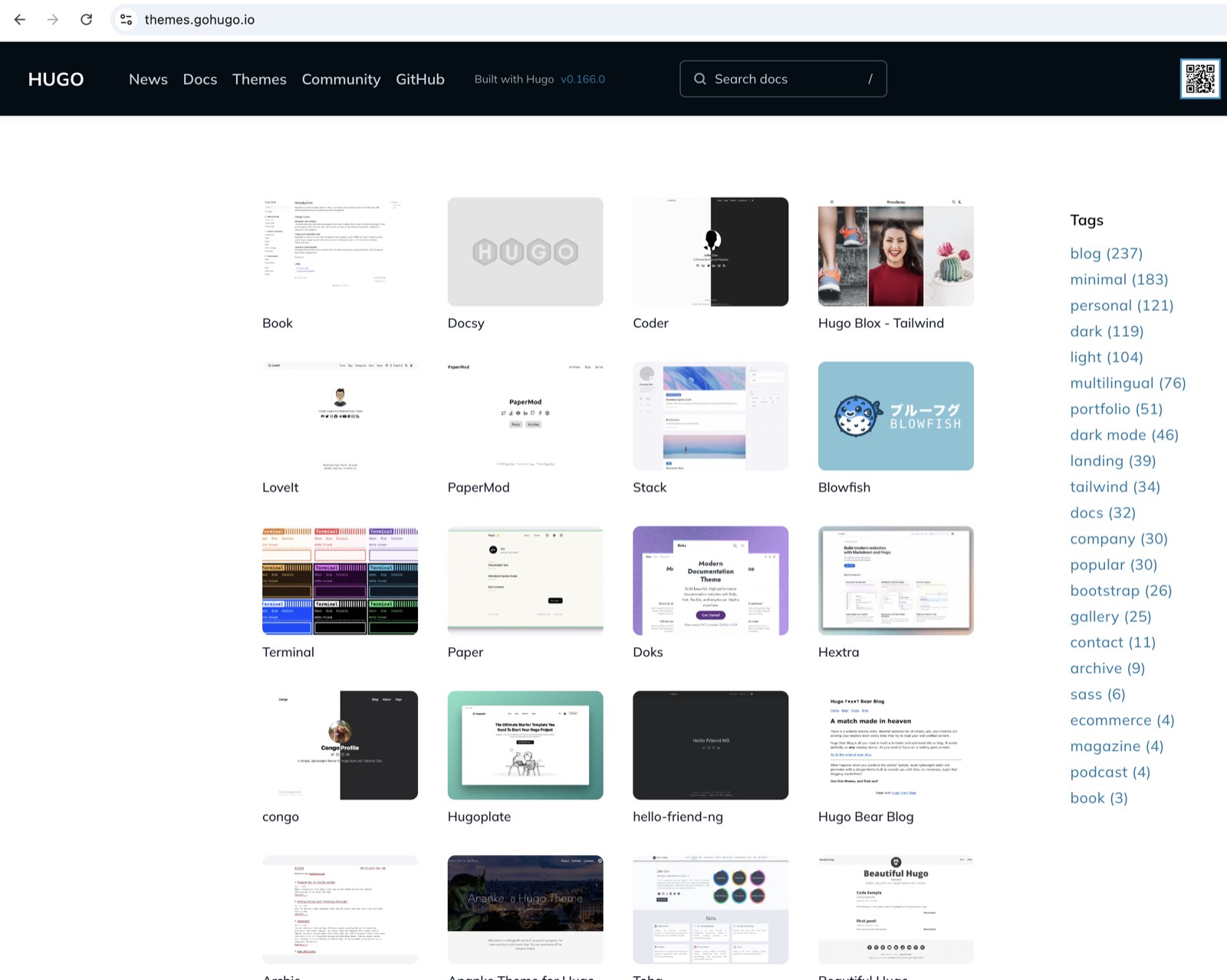Click the hello-friend-ng theme title
This screenshot has width=1227, height=980.
pyautogui.click(x=678, y=817)
